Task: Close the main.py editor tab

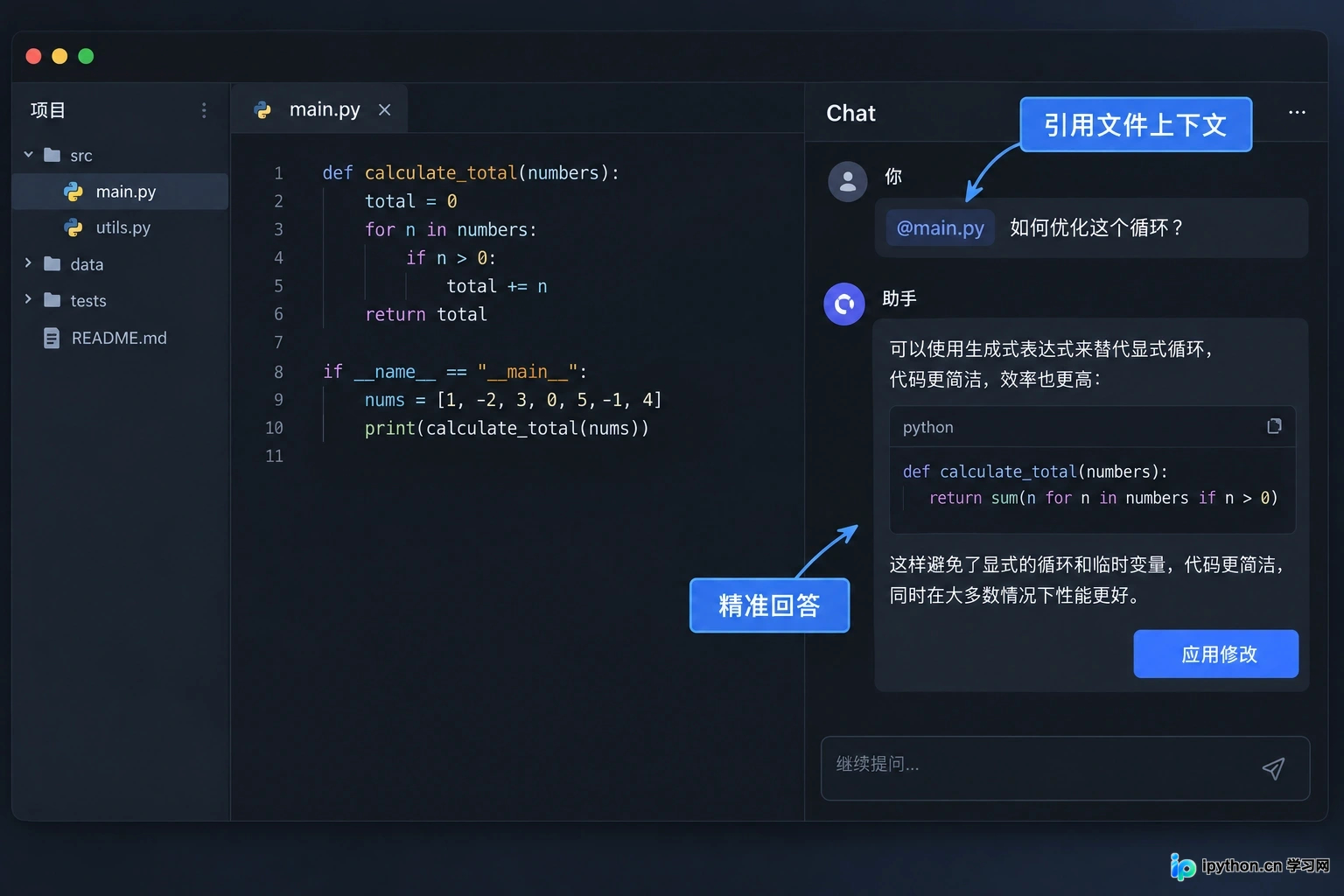Action: [x=384, y=109]
